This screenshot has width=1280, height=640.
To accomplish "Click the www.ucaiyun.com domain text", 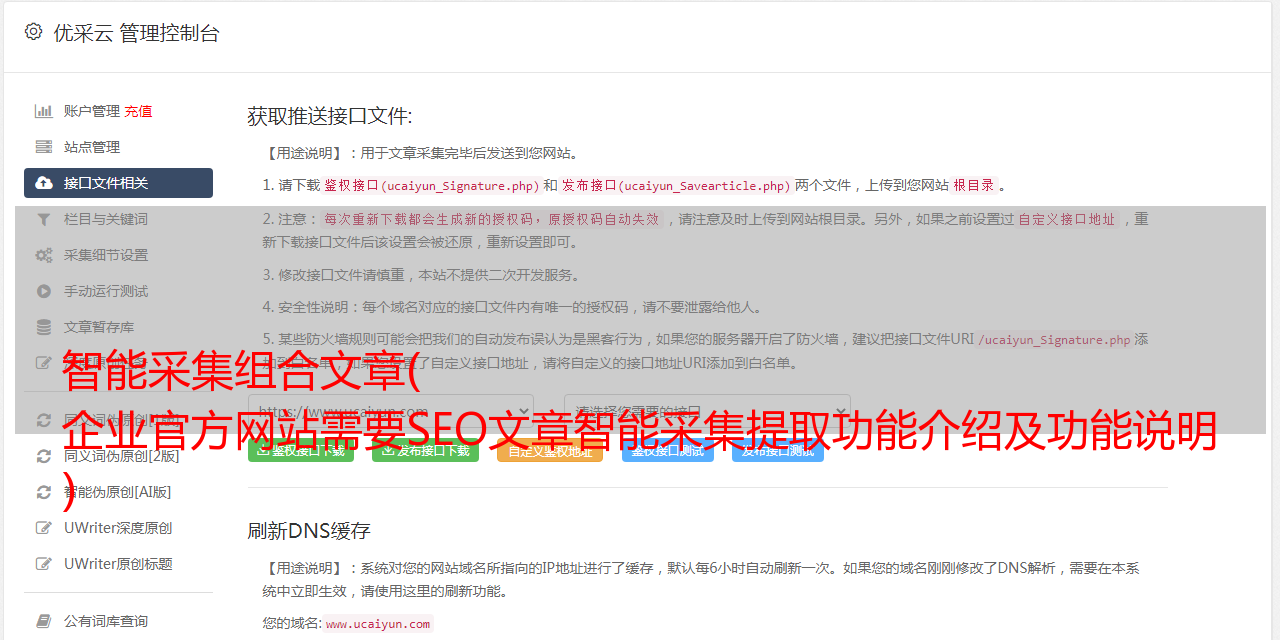I will point(378,624).
